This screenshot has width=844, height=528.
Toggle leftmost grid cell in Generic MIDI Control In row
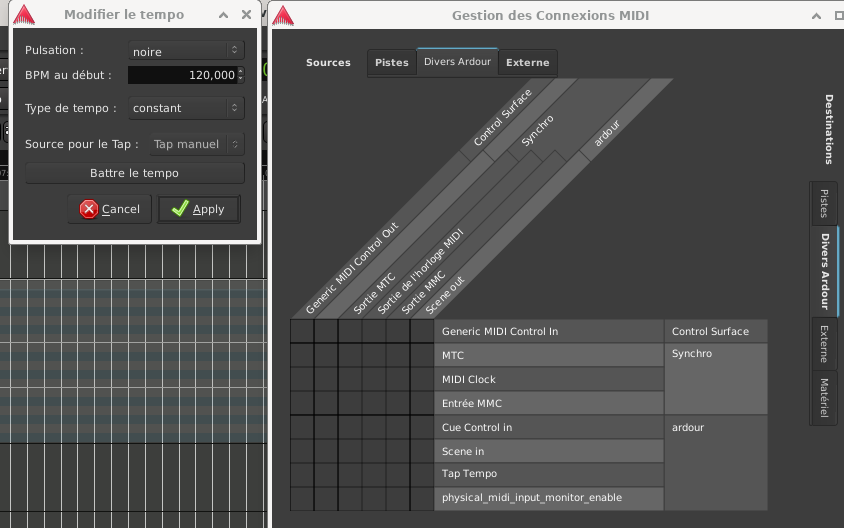302,332
